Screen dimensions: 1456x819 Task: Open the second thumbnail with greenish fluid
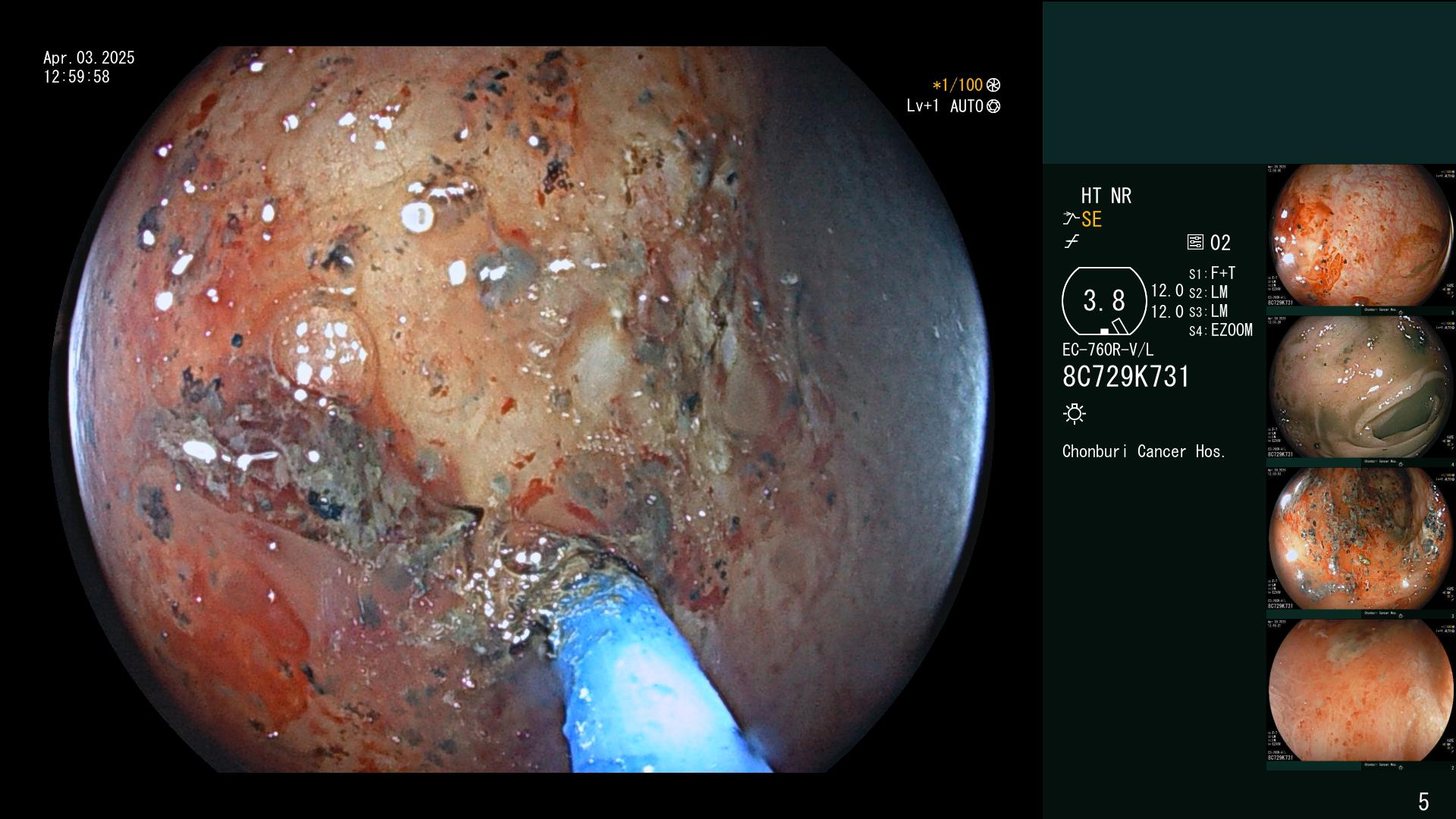[1360, 388]
